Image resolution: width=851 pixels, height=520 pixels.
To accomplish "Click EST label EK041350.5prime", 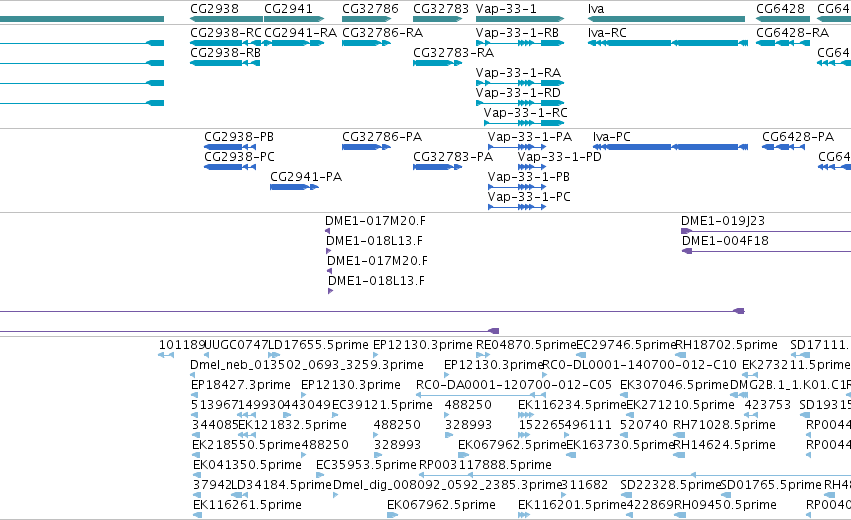I will coord(247,465).
